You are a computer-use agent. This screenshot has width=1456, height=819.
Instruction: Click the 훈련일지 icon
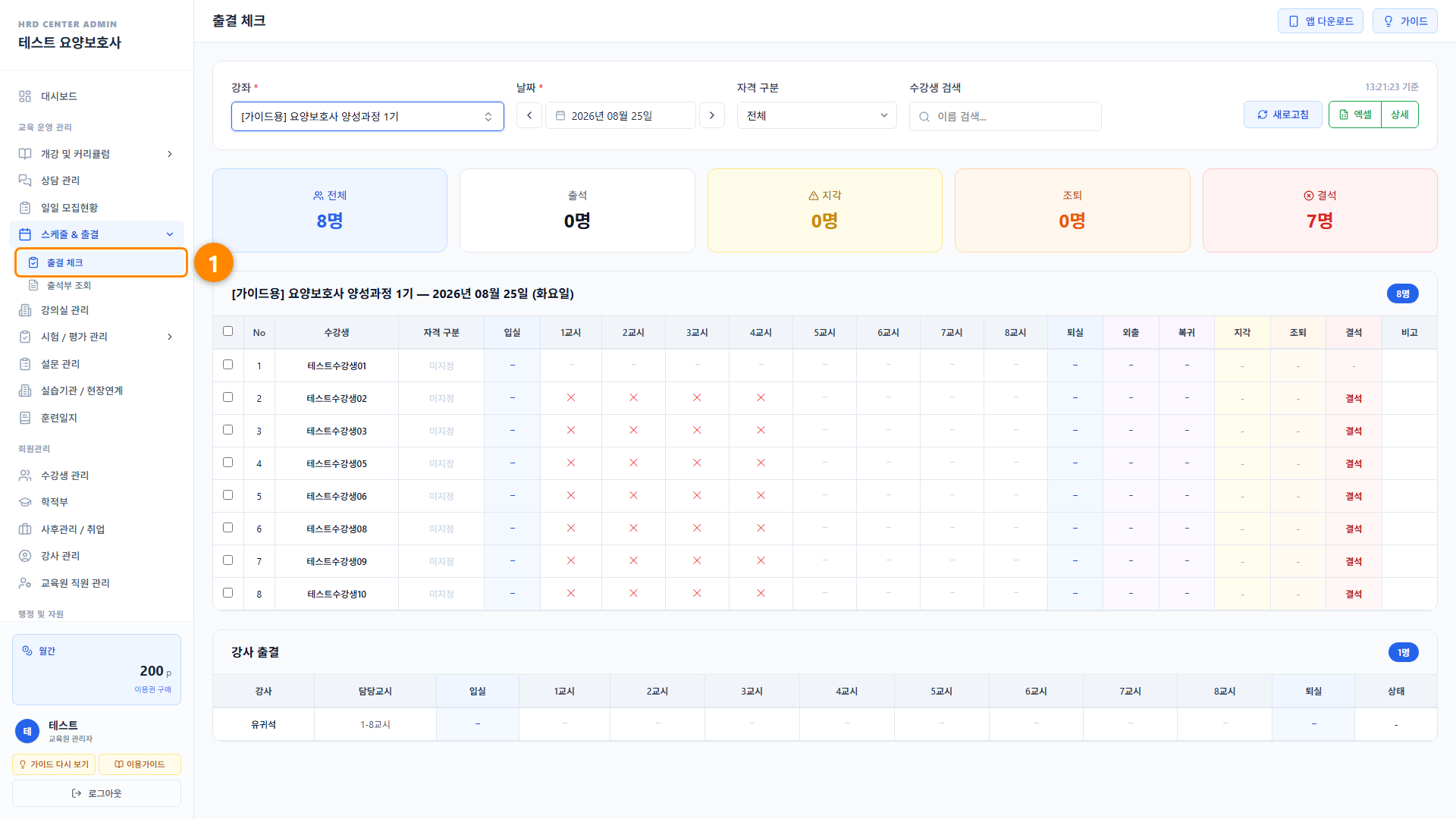25,418
